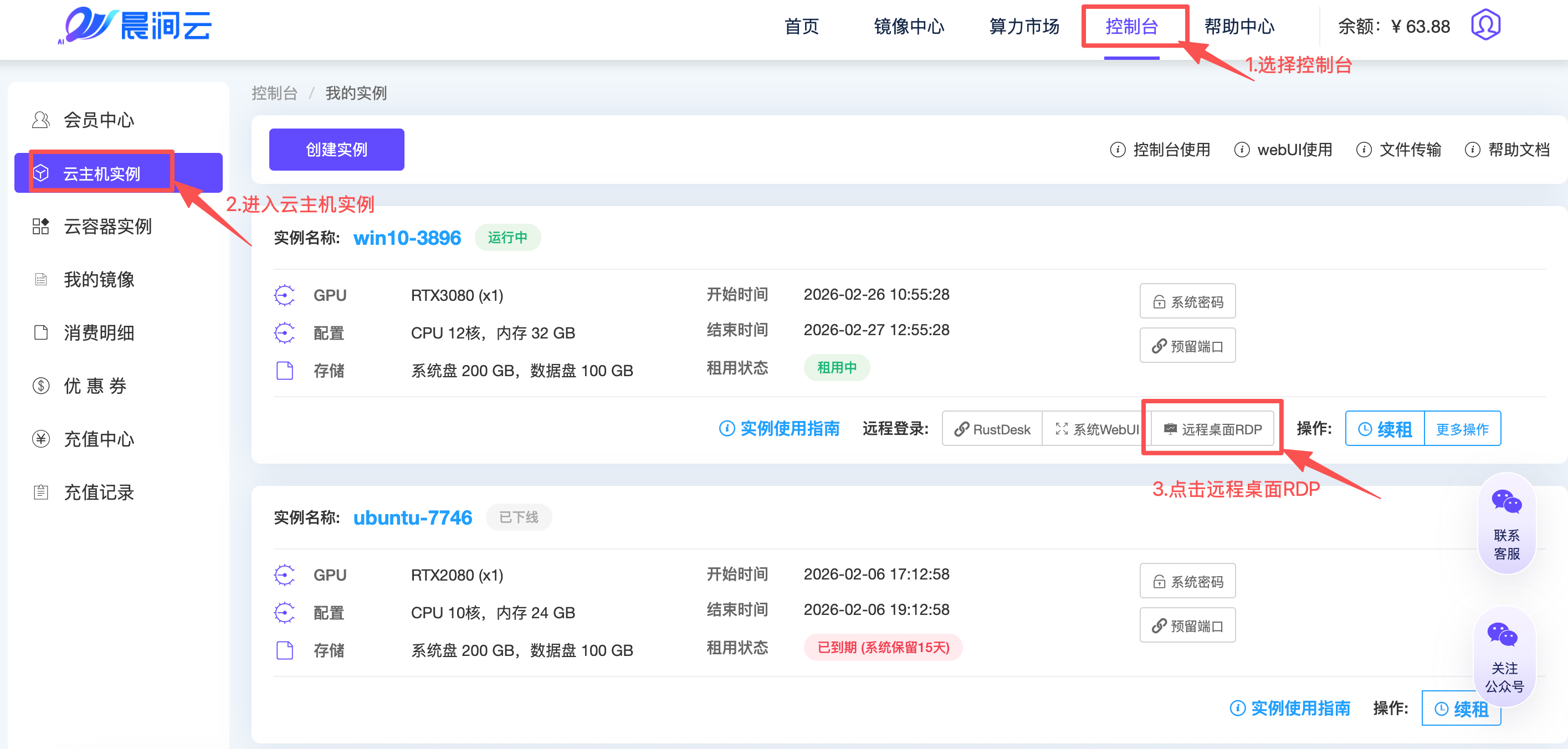
Task: Open the win10-3896 instance name link
Action: click(407, 237)
